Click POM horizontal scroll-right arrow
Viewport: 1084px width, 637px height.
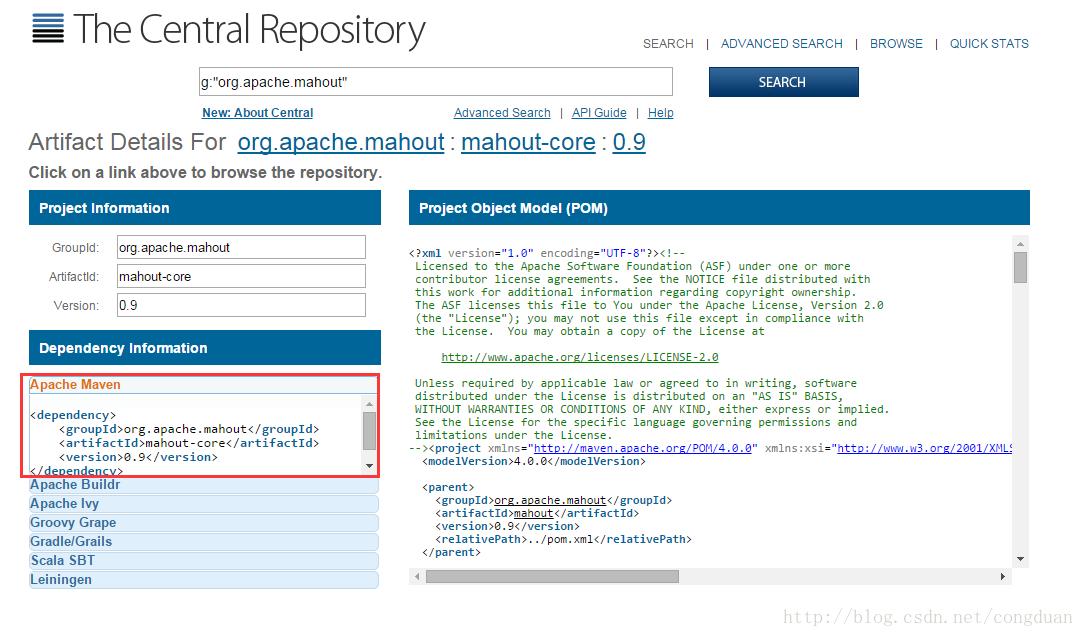pos(1003,576)
